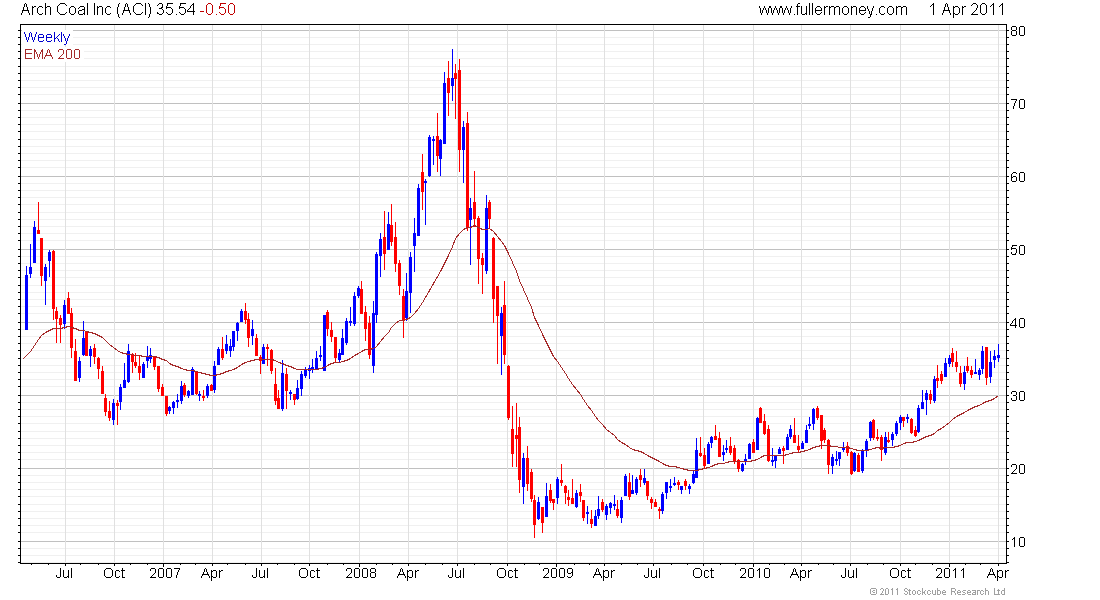Click the 'Oct' label just before 2007
Screen dimensions: 1100x600
tap(114, 573)
